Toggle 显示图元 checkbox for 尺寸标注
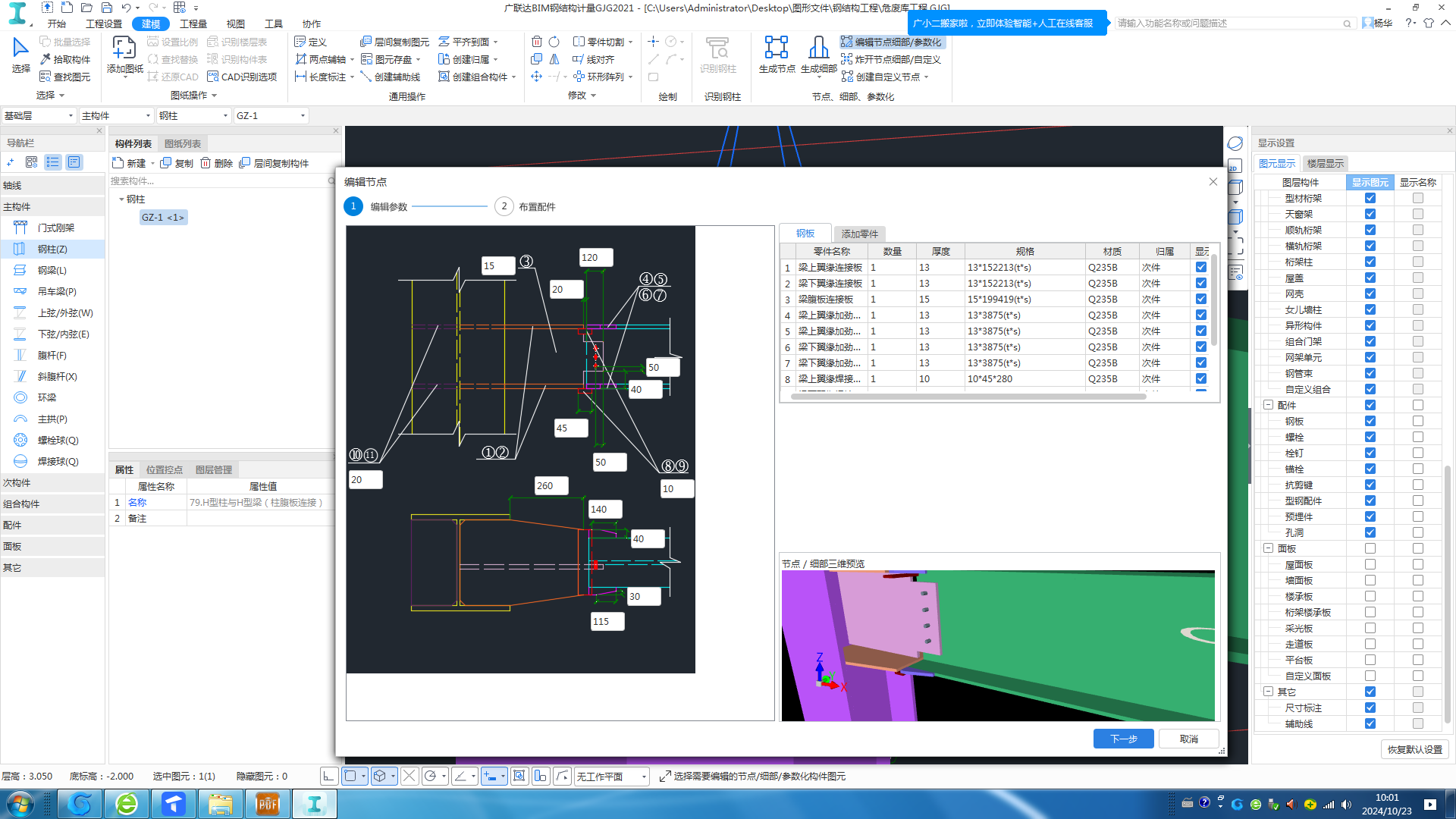 click(1370, 708)
